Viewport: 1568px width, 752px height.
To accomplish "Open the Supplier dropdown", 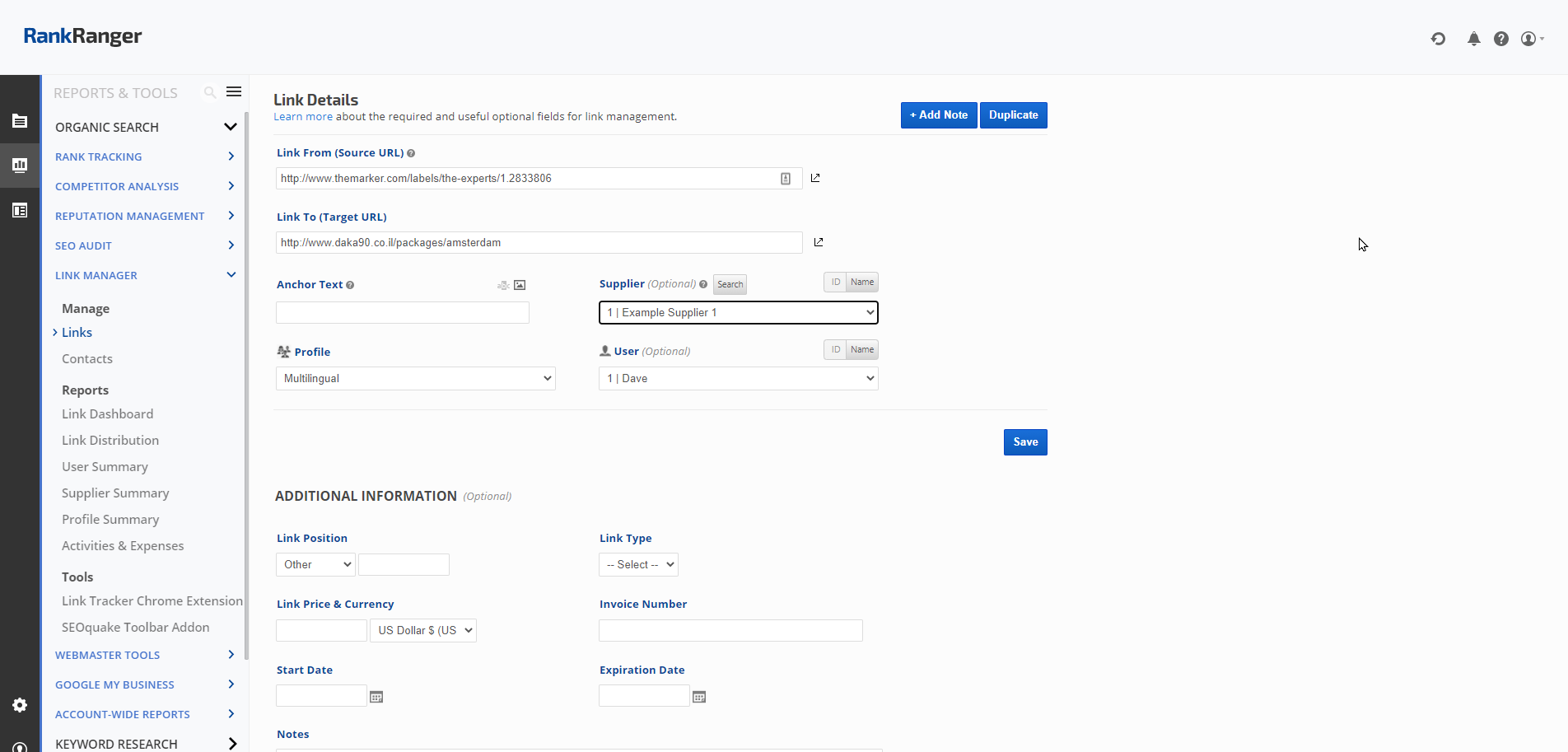I will (x=738, y=313).
